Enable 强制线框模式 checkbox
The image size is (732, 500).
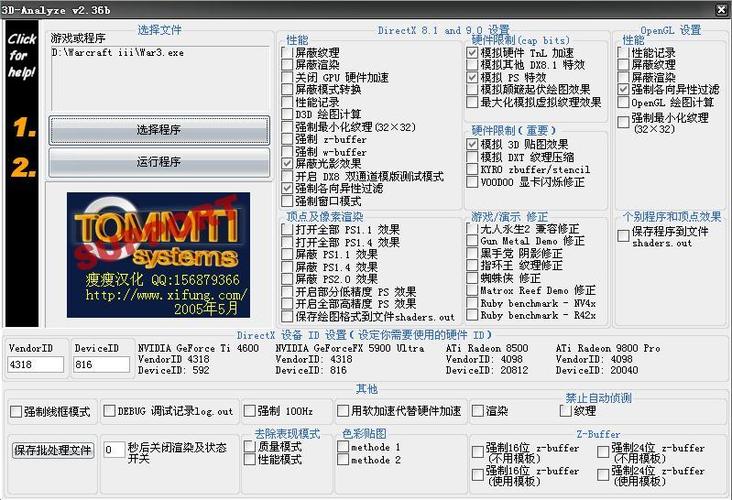[16, 411]
